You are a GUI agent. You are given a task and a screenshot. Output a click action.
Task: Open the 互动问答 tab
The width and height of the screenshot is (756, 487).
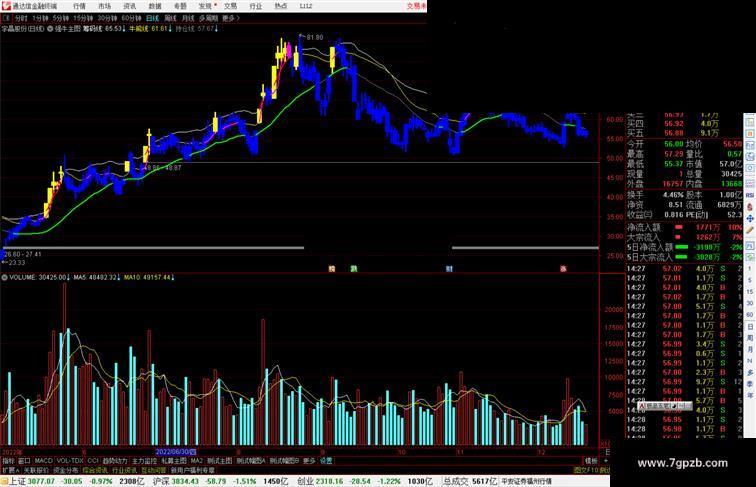[x=154, y=470]
